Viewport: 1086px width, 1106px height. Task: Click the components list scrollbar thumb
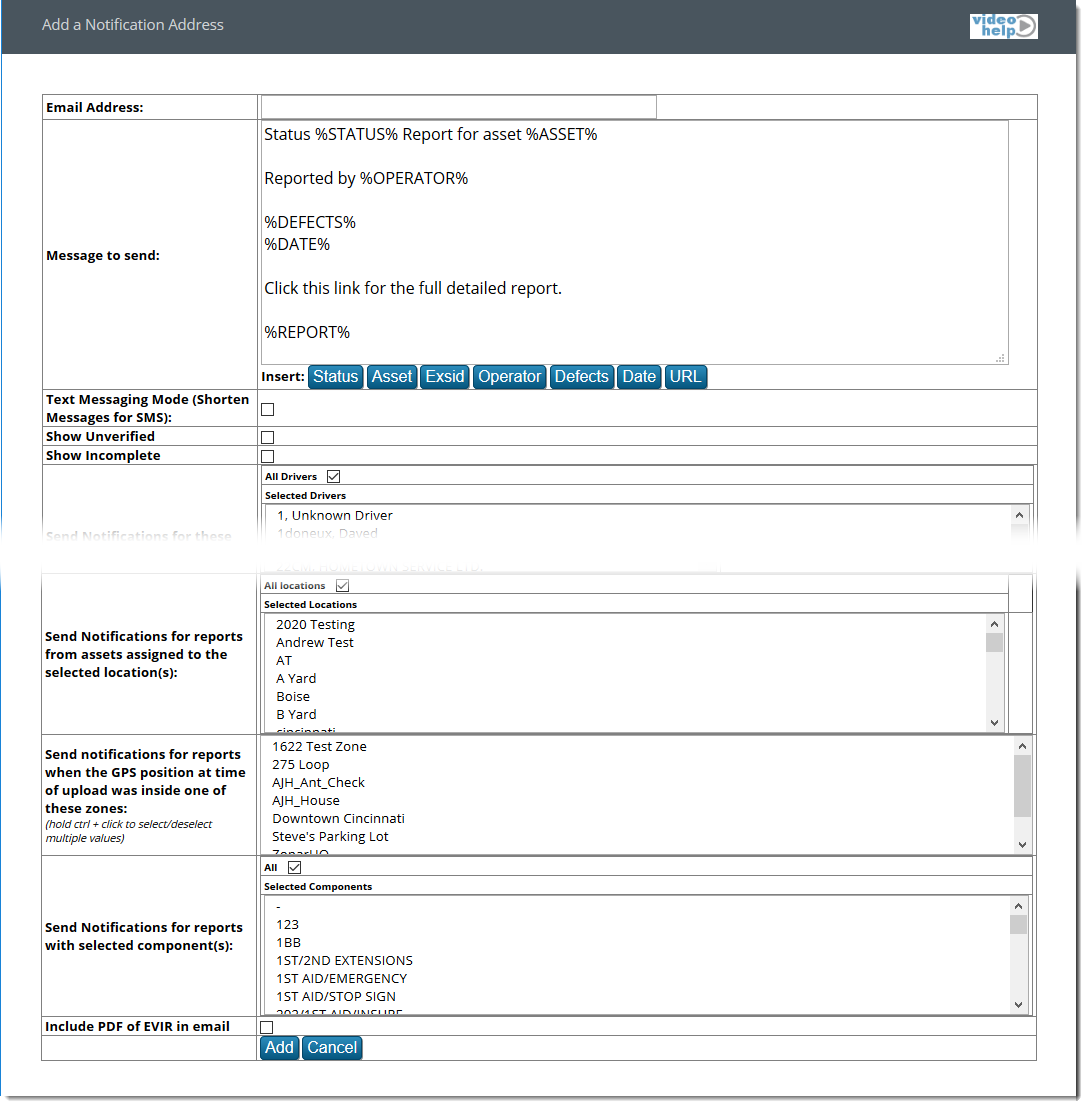[1018, 925]
